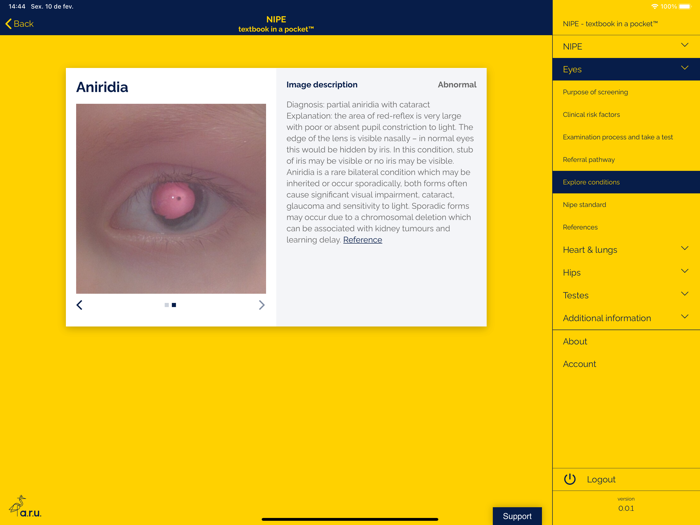Expand the Hips section

tap(626, 272)
